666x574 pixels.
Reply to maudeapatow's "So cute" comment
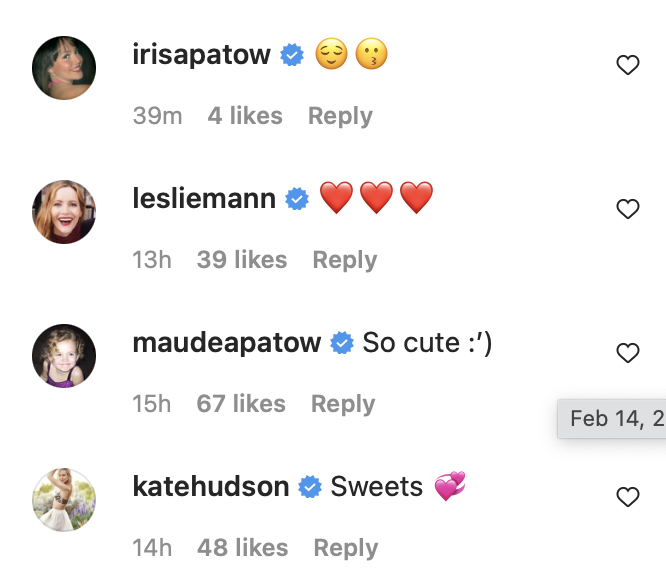(342, 404)
